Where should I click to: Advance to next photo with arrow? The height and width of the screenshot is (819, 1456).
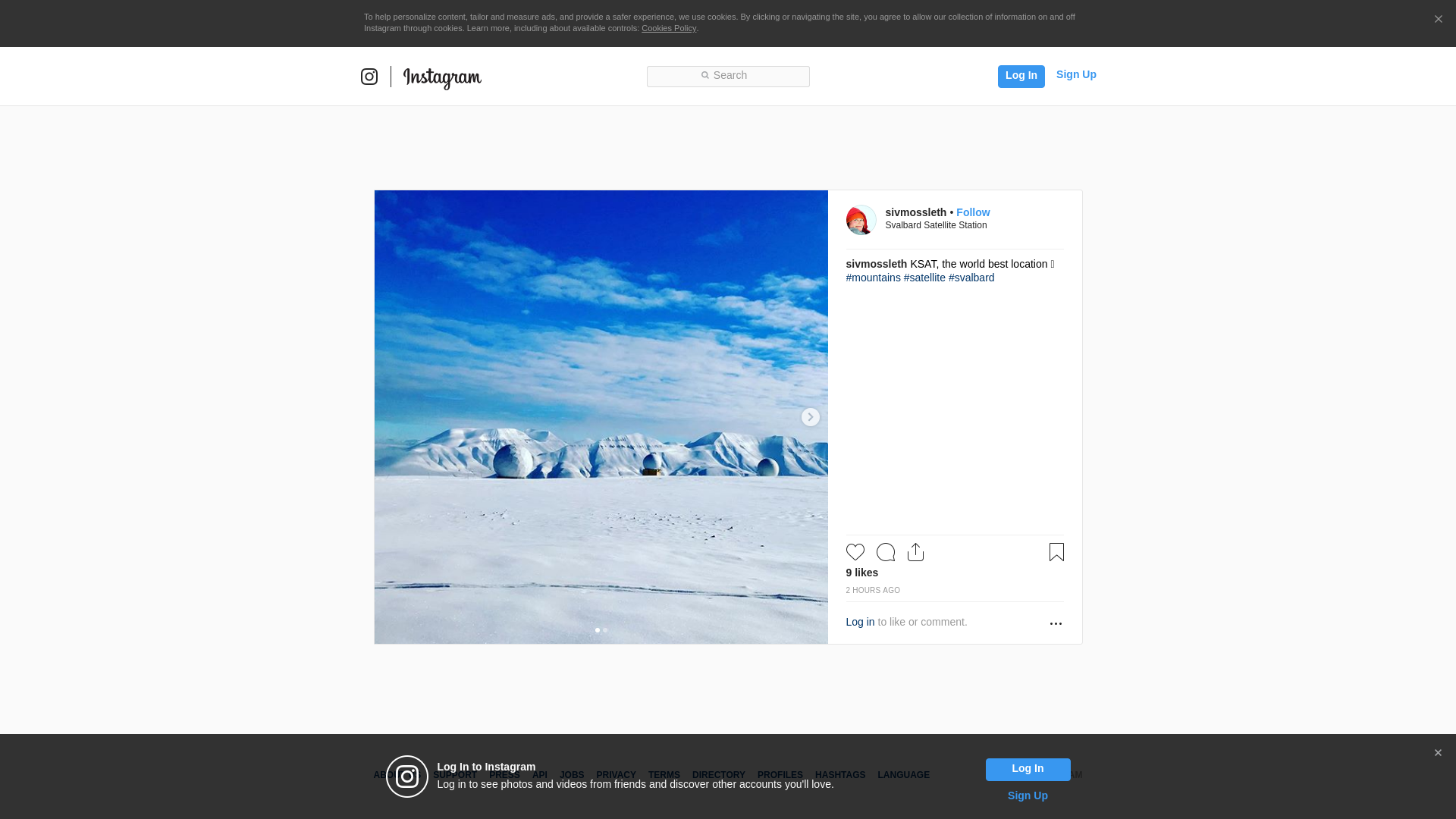coord(810,417)
